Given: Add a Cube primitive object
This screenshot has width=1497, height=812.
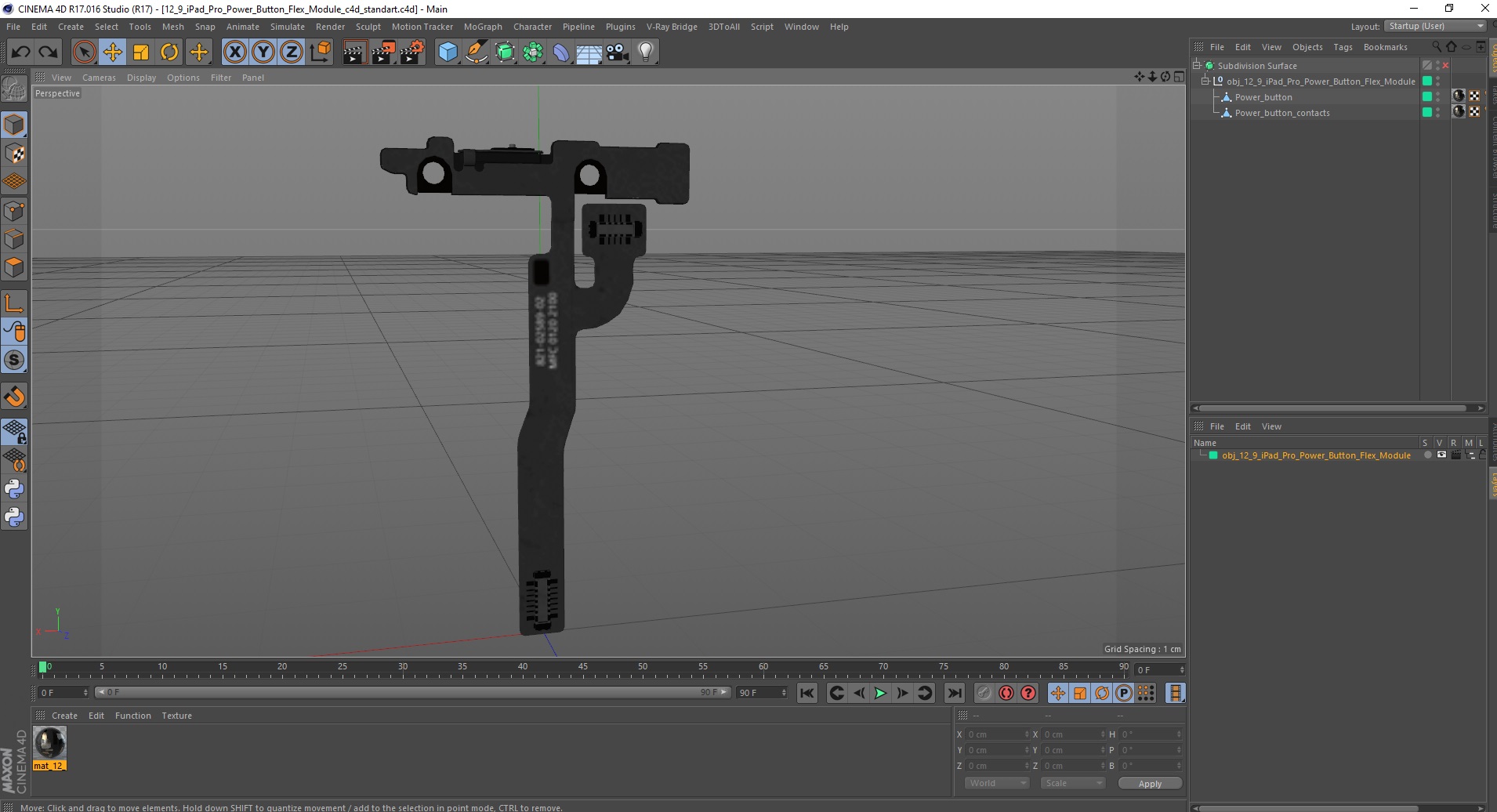Looking at the screenshot, I should pos(448,53).
